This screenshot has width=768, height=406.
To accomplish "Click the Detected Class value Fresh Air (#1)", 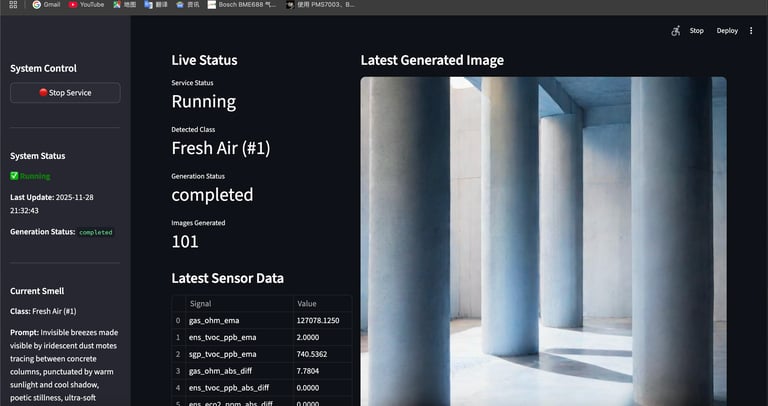I will [x=220, y=148].
